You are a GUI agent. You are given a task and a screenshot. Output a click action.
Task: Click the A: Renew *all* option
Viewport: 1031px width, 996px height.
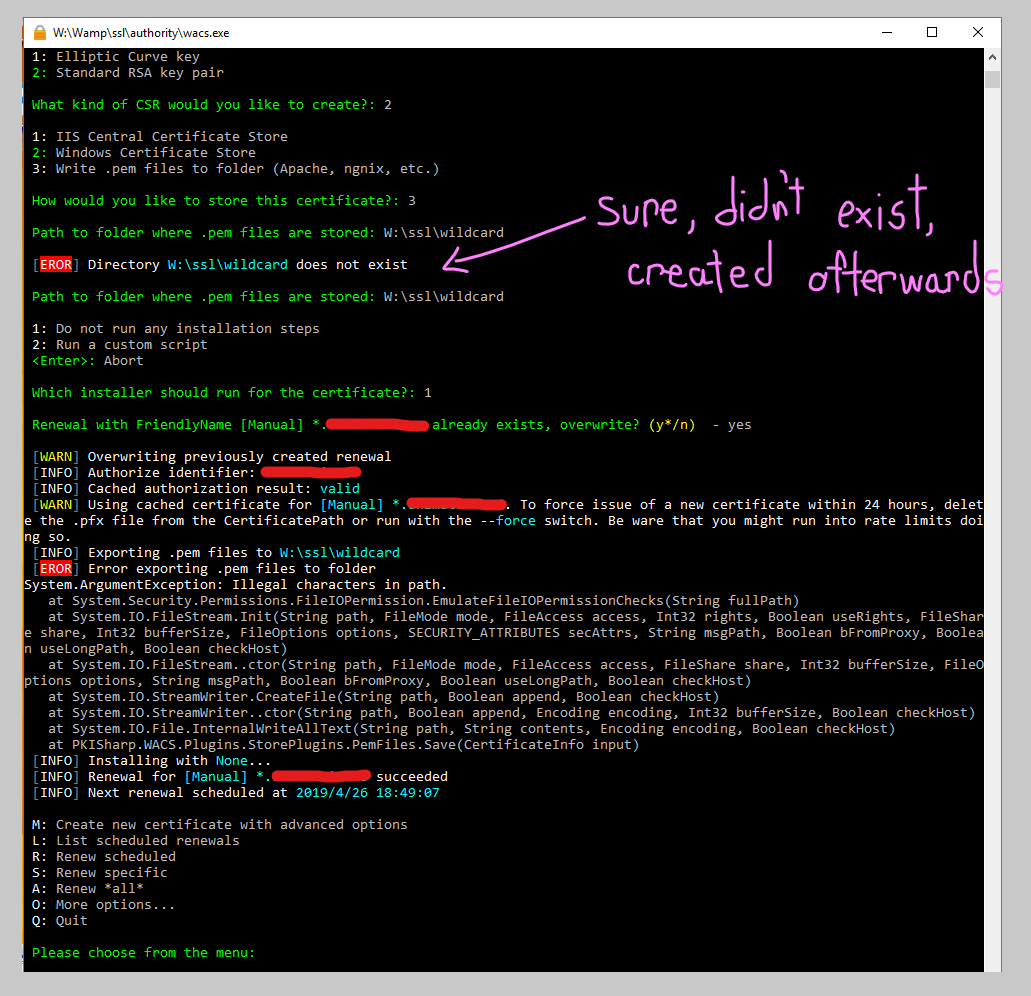[90, 888]
